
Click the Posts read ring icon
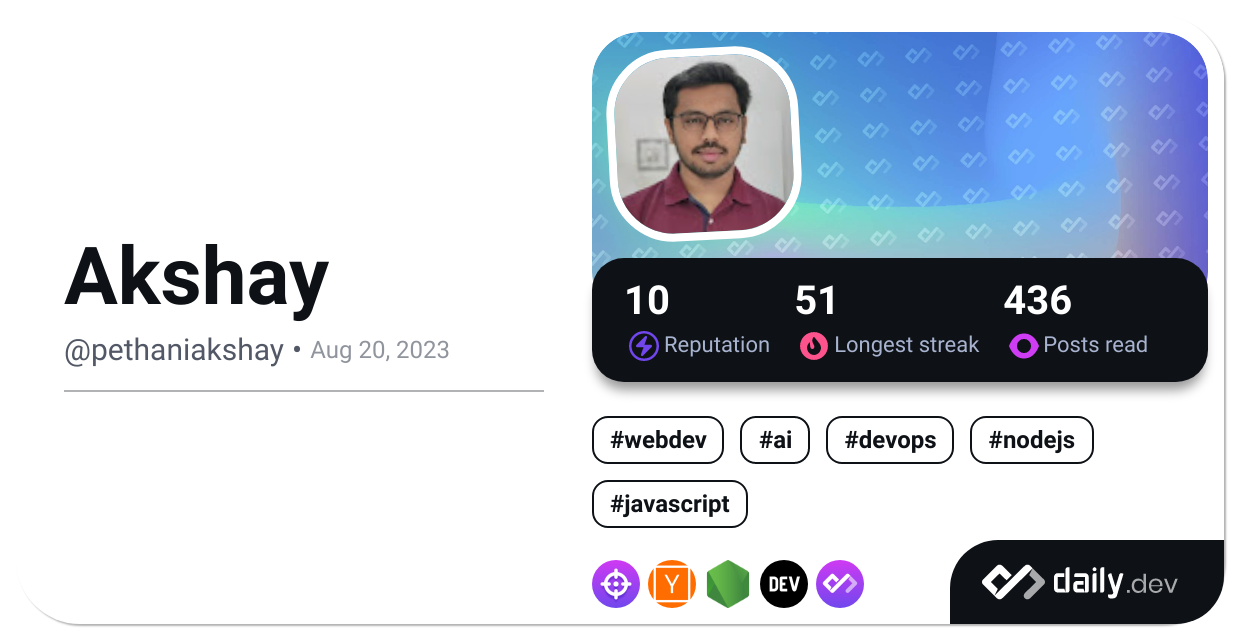[x=1023, y=346]
